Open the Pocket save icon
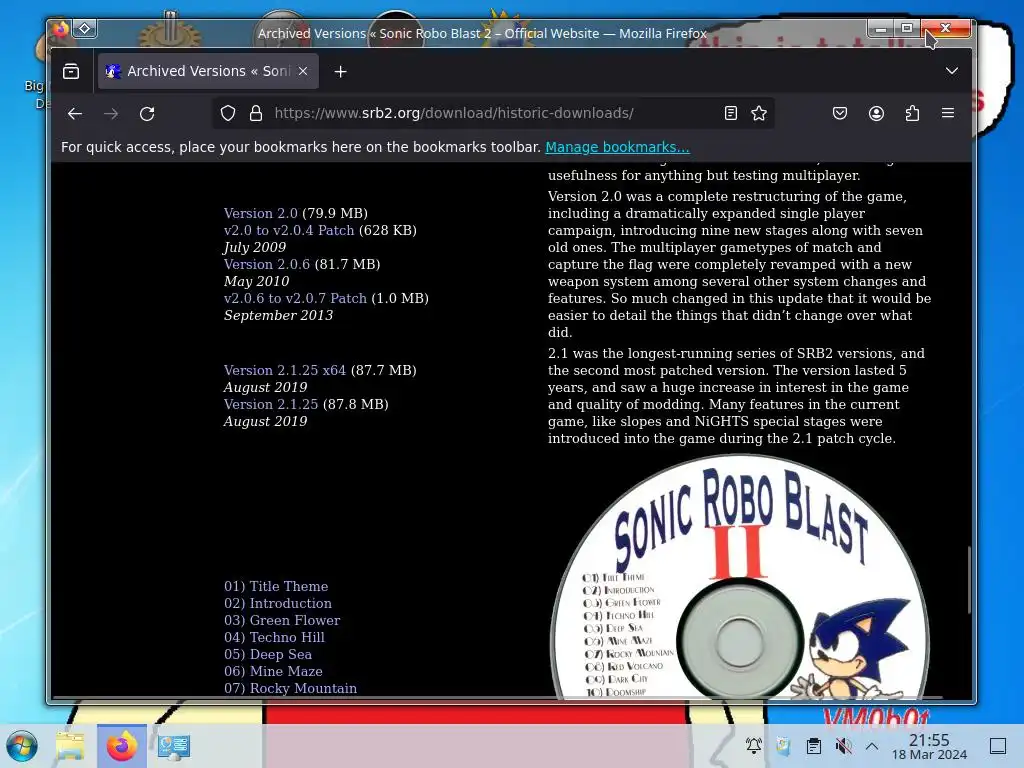 [840, 114]
